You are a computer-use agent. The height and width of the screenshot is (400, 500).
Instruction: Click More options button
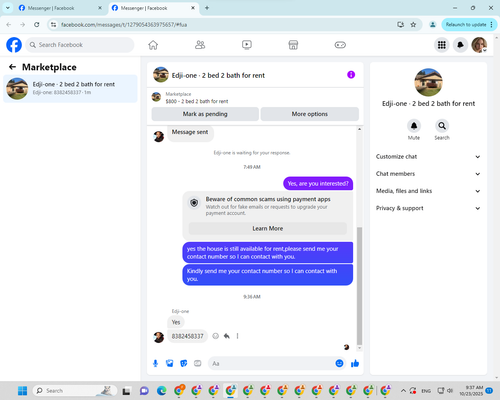click(310, 114)
